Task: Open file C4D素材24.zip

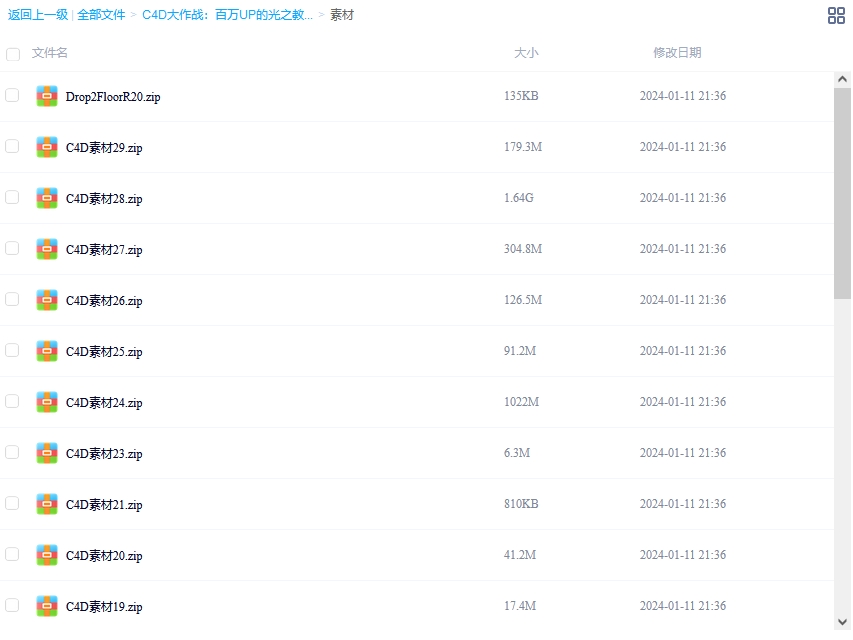Action: [x=104, y=403]
